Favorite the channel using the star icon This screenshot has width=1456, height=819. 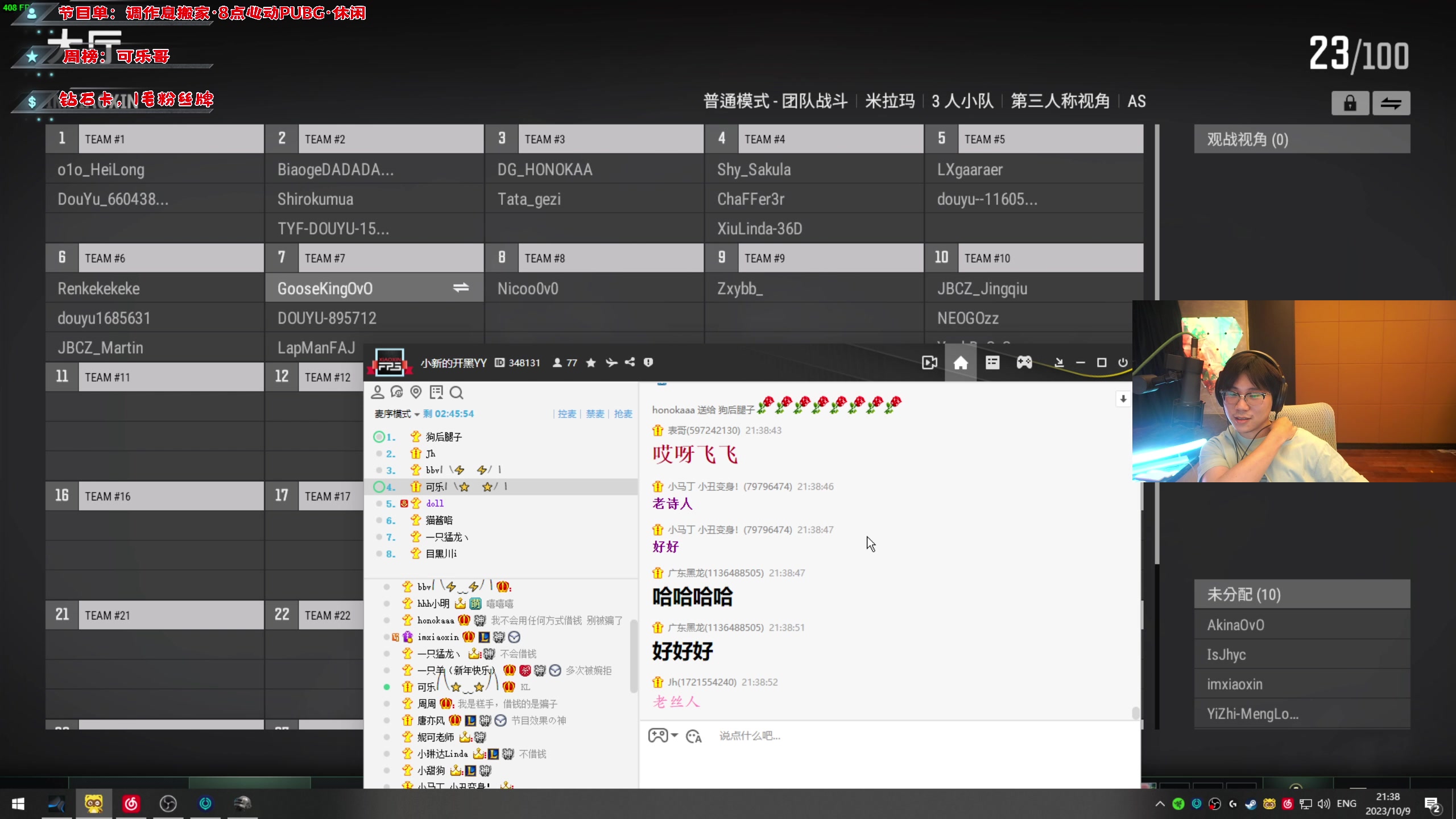(x=591, y=362)
